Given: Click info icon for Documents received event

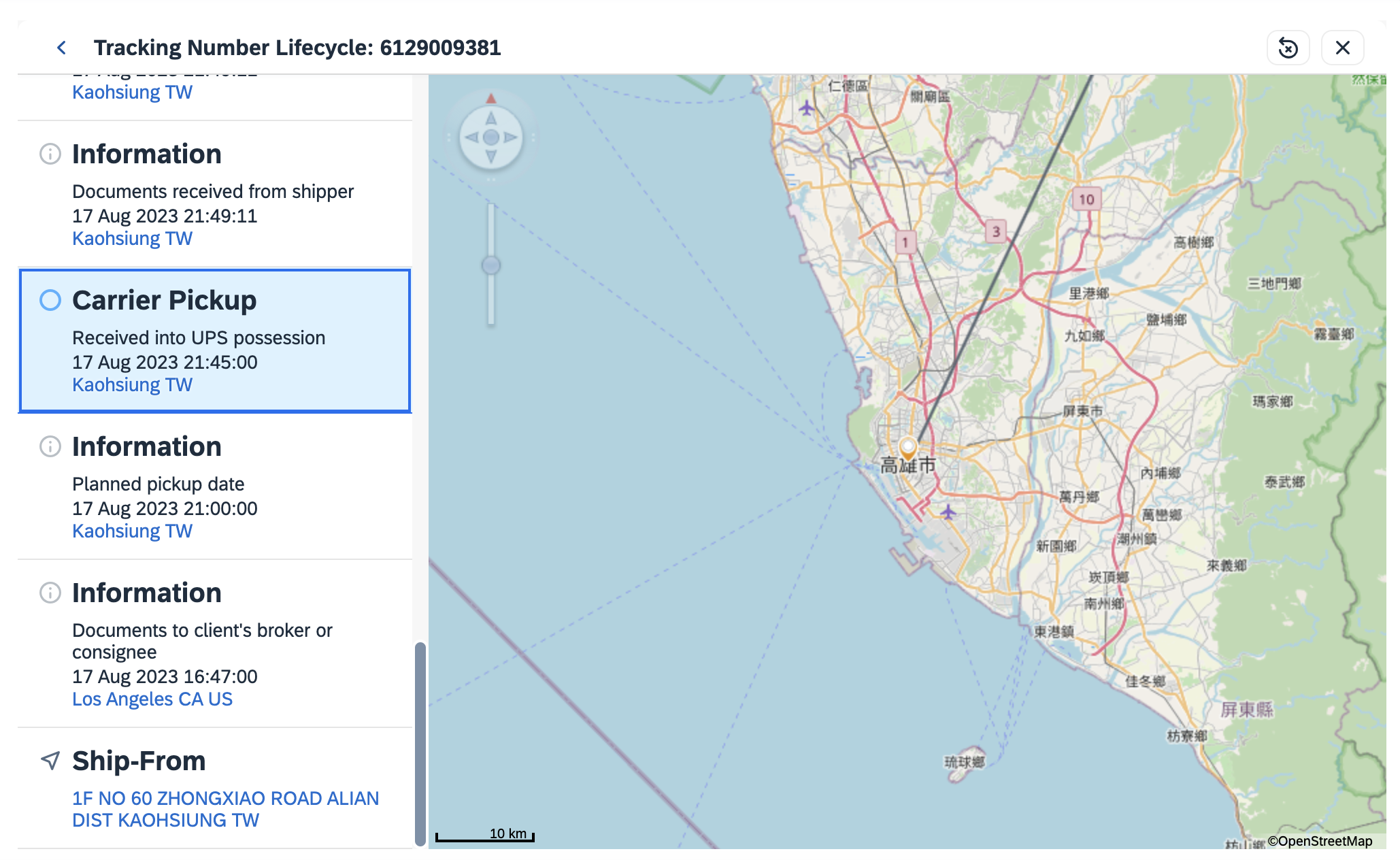Looking at the screenshot, I should tap(50, 154).
